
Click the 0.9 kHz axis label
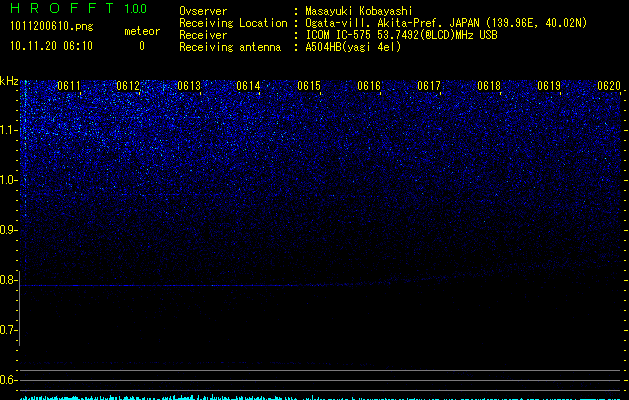coord(7,230)
